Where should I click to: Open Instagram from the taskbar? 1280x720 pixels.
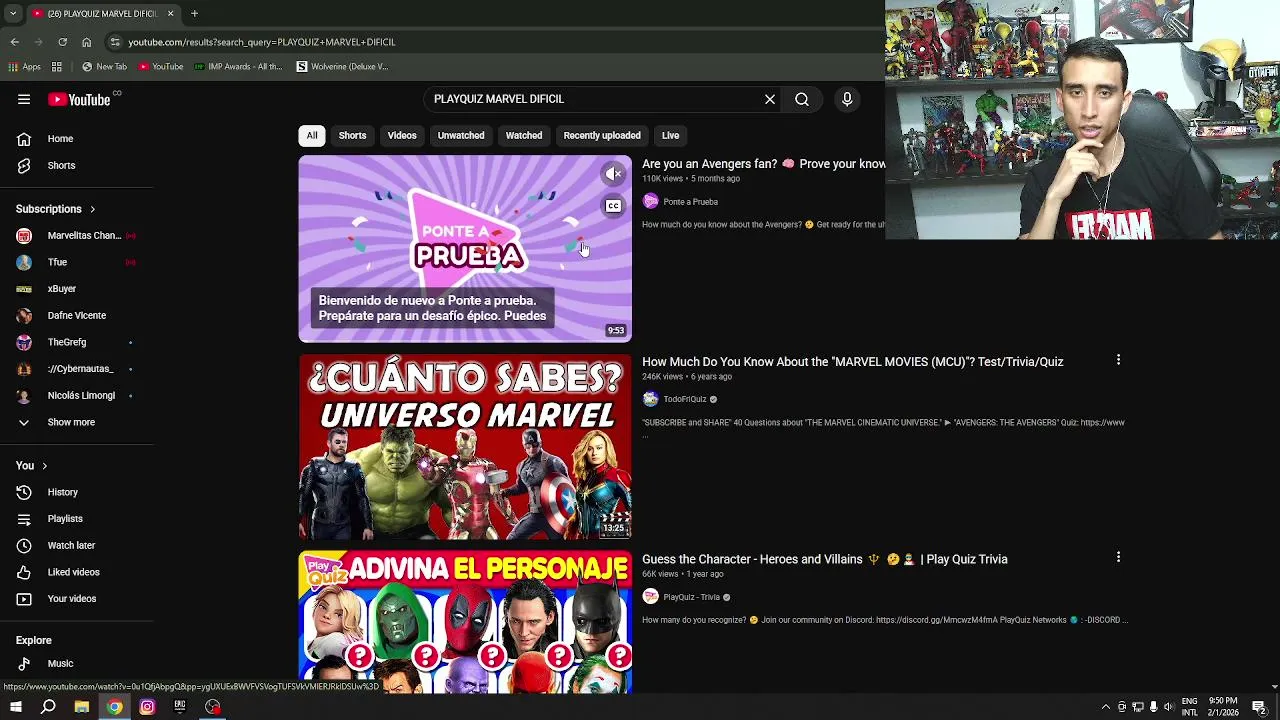pyautogui.click(x=147, y=707)
